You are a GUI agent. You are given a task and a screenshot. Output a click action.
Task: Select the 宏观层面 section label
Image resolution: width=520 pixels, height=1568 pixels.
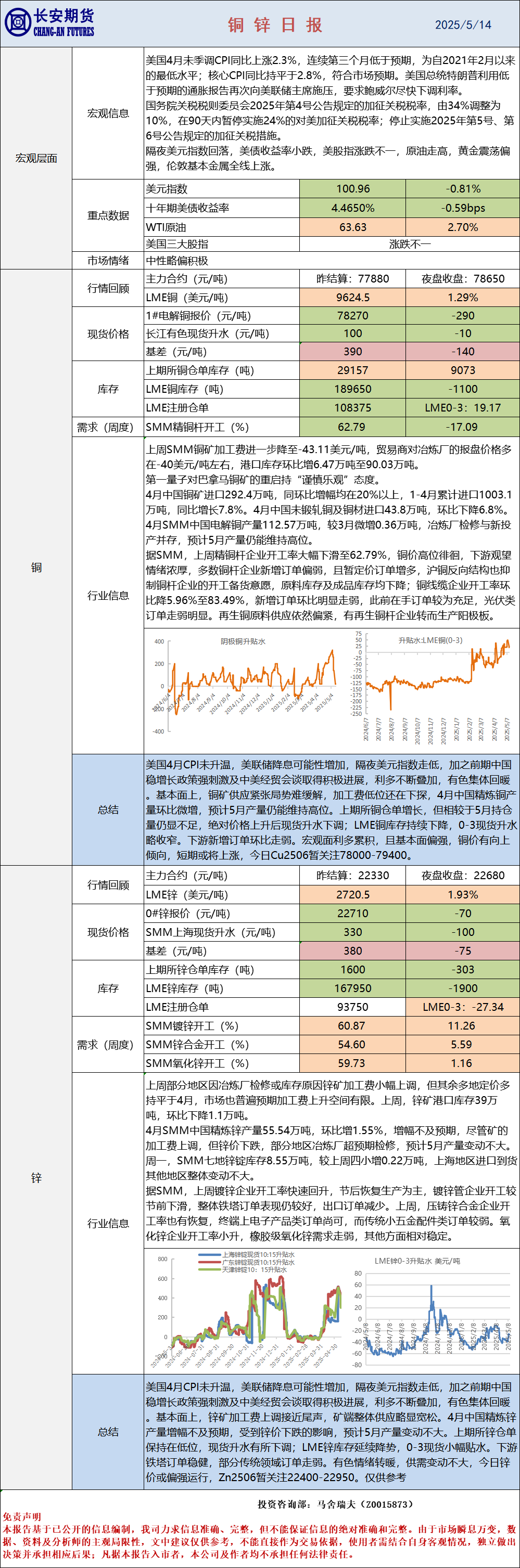coord(36,158)
